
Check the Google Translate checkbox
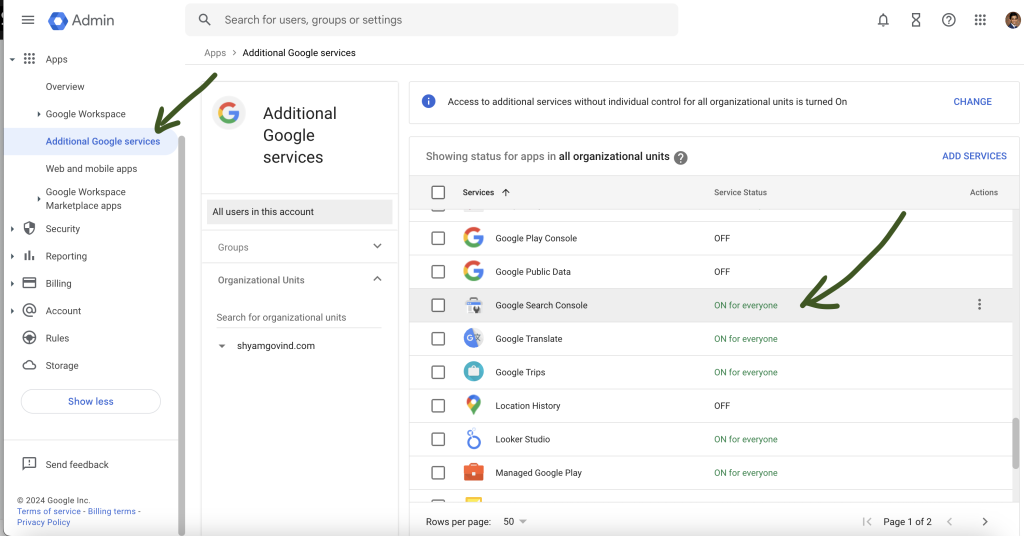pos(438,338)
